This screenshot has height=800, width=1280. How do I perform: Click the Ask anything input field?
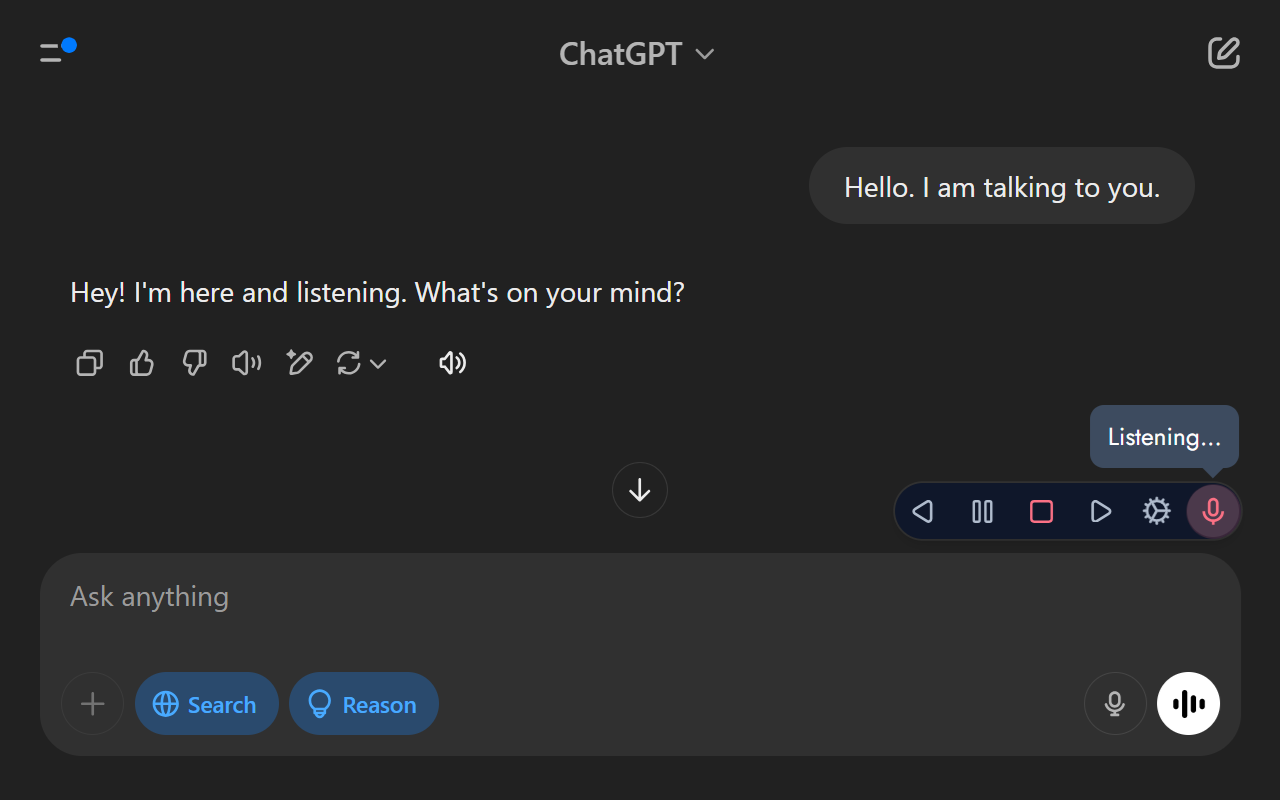coord(400,596)
